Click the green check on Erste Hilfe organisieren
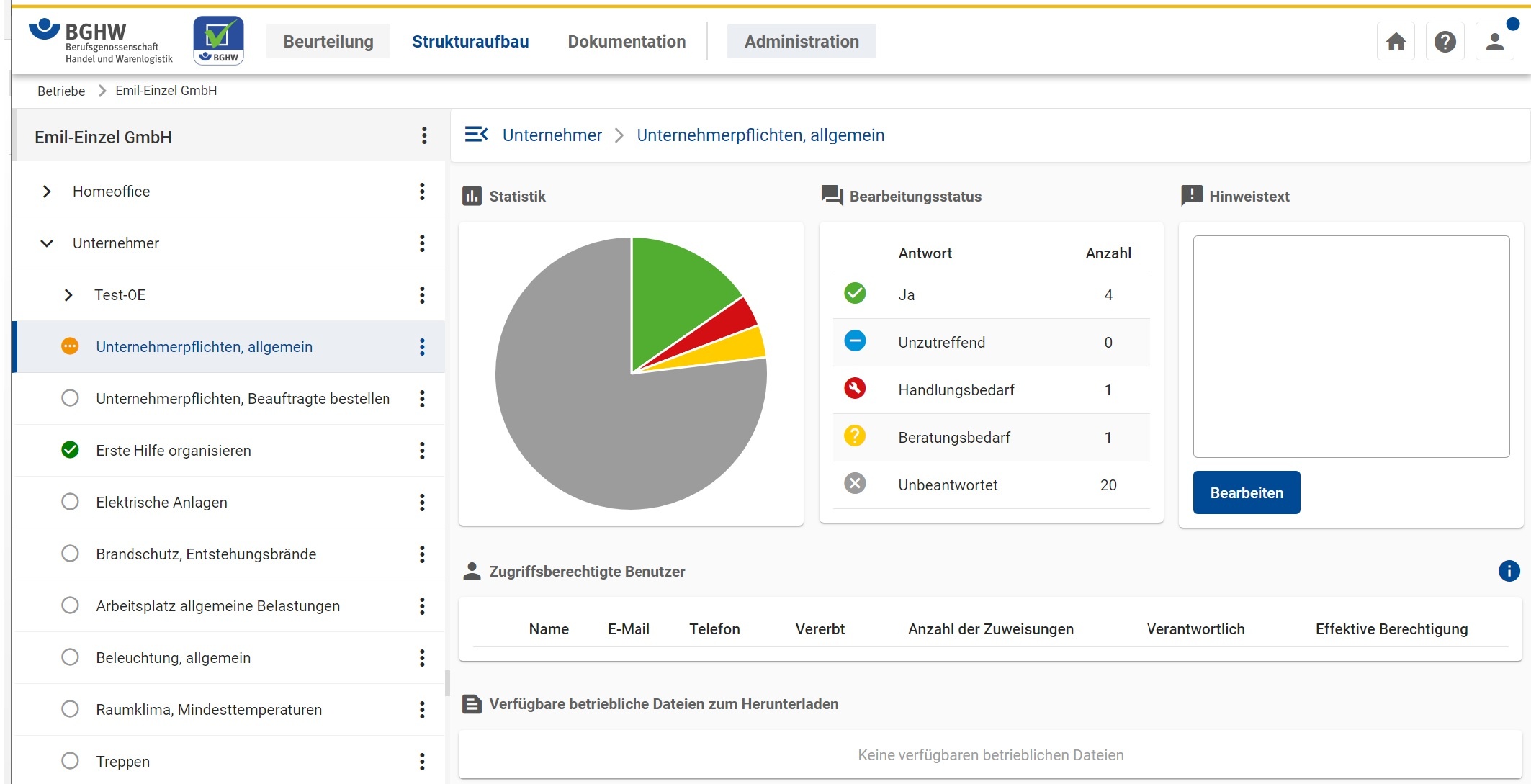The image size is (1531, 784). 70,450
